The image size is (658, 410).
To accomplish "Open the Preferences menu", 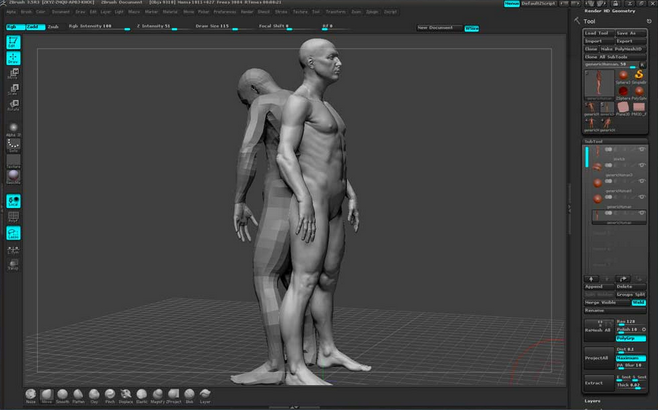I will pyautogui.click(x=225, y=12).
